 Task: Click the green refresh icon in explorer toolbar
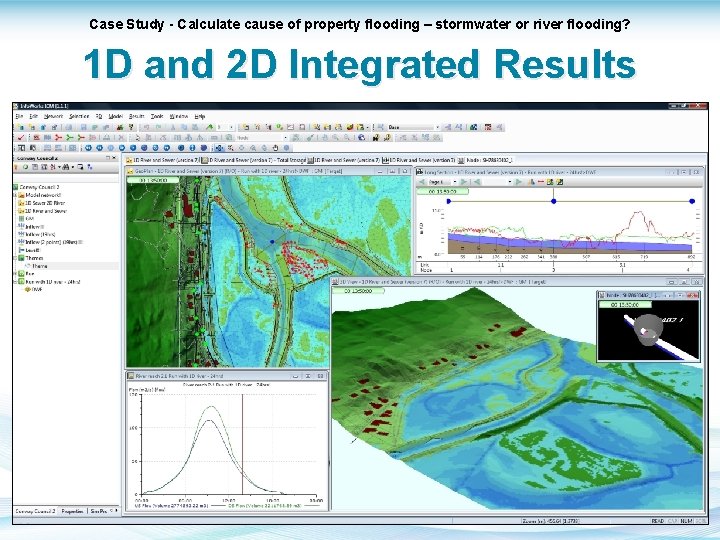(x=26, y=167)
